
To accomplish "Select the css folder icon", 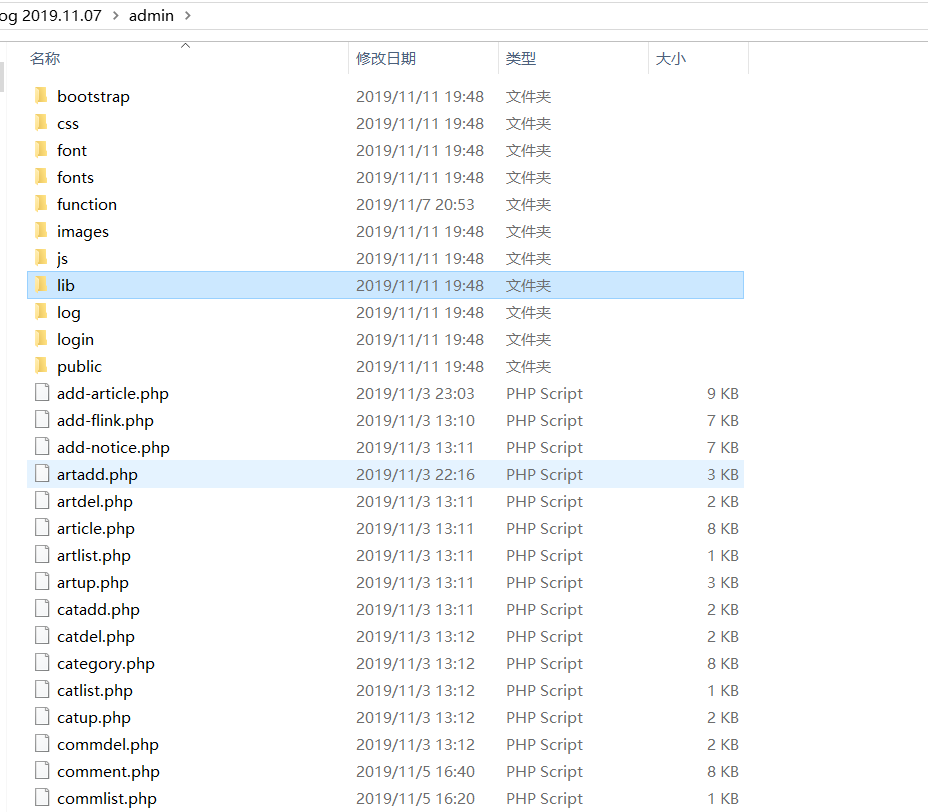I will click(x=41, y=123).
